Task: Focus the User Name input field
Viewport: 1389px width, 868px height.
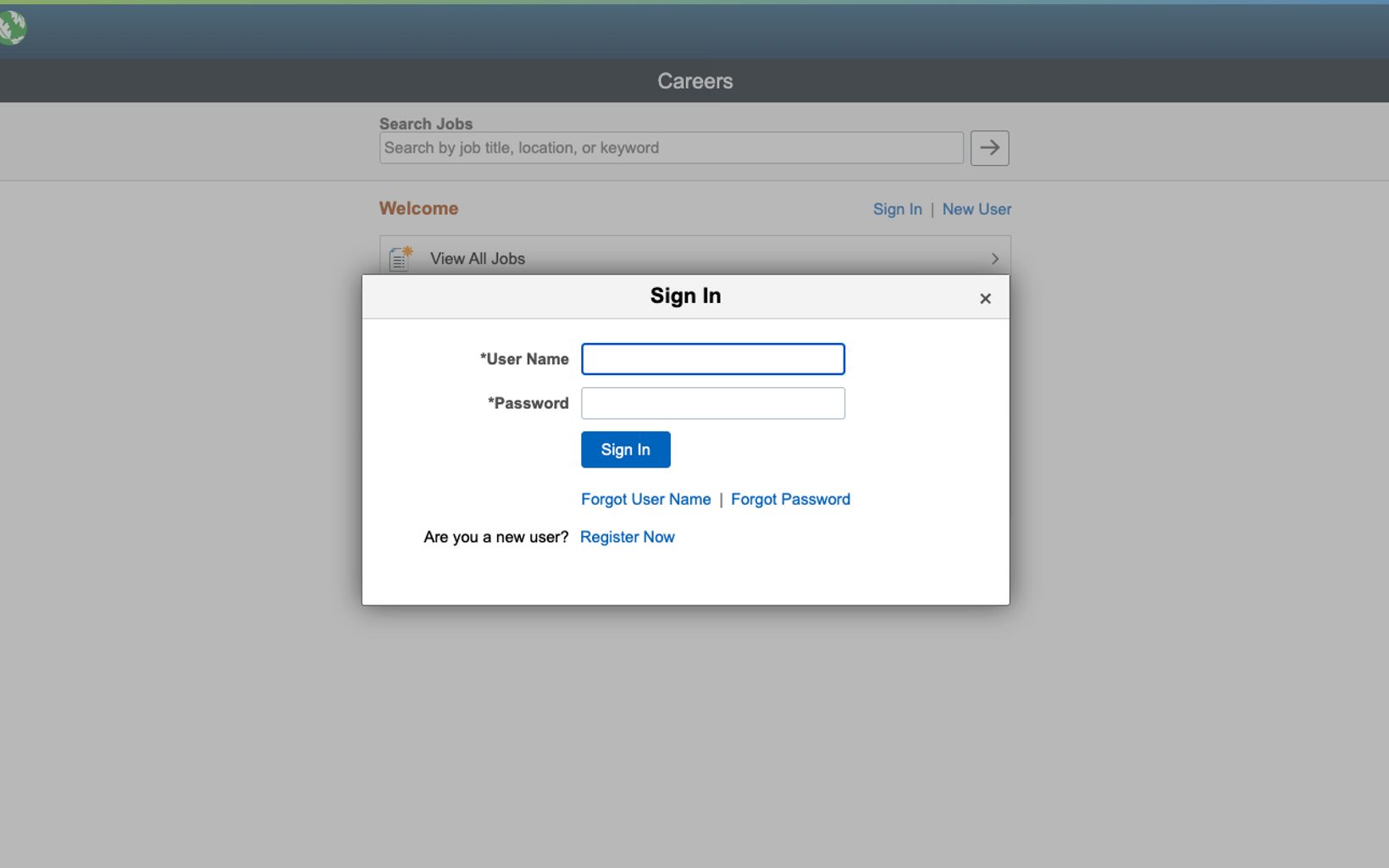Action: 712,359
